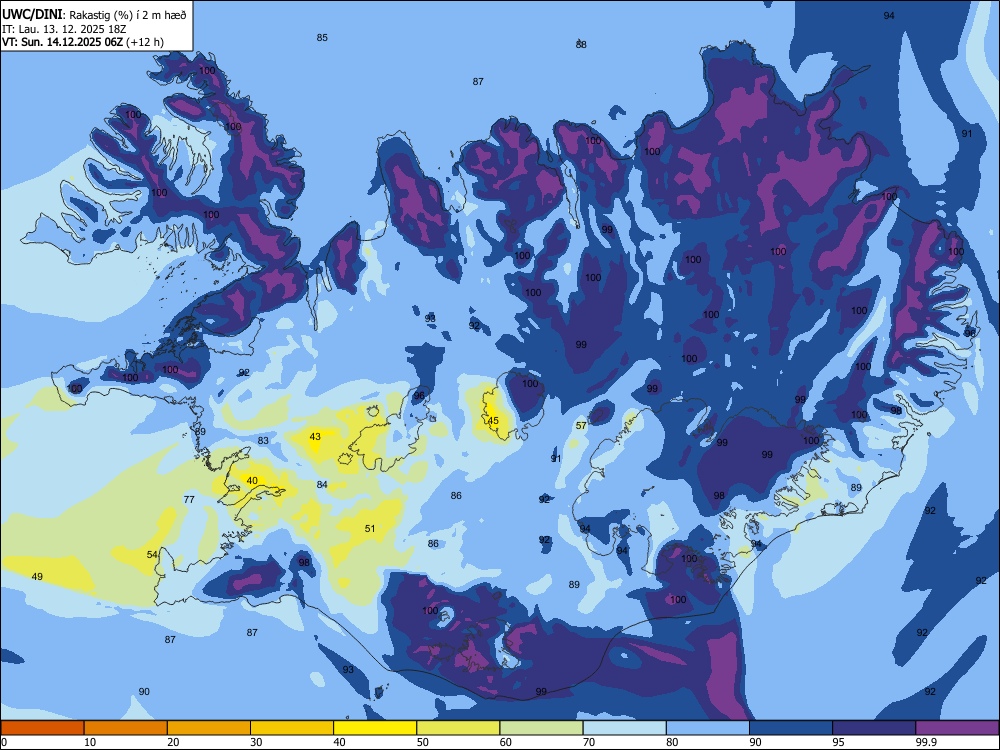Click the dark orange 0–10 legend segment
The height and width of the screenshot is (750, 1000).
point(43,728)
